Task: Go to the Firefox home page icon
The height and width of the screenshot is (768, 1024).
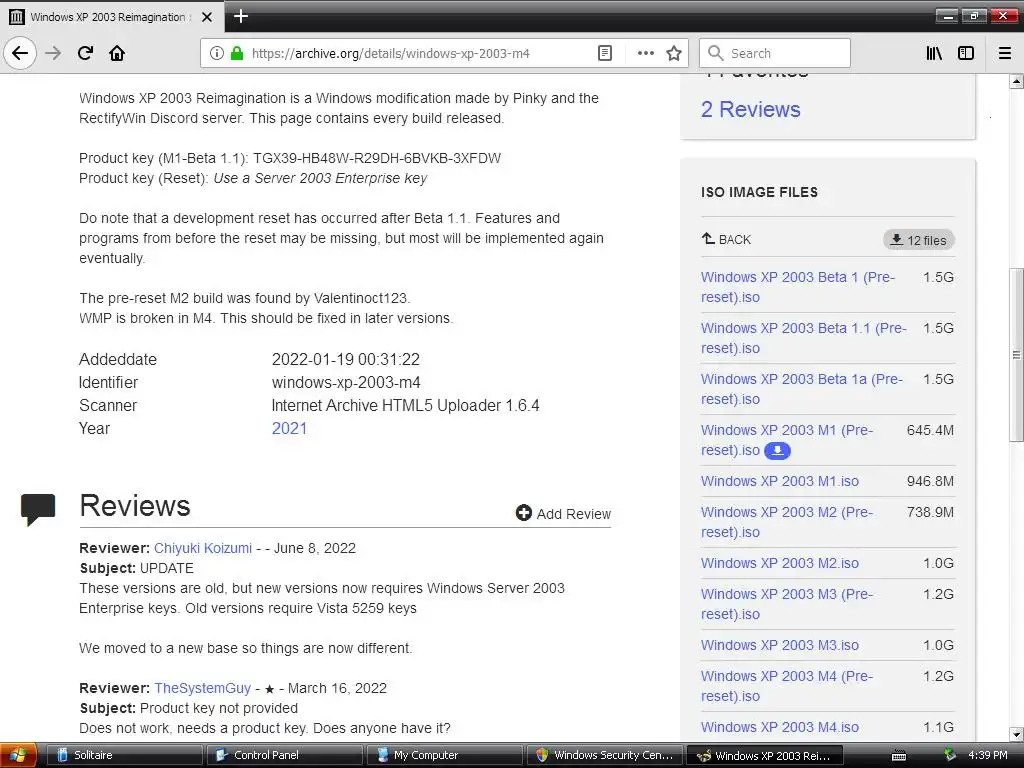Action: pyautogui.click(x=117, y=53)
